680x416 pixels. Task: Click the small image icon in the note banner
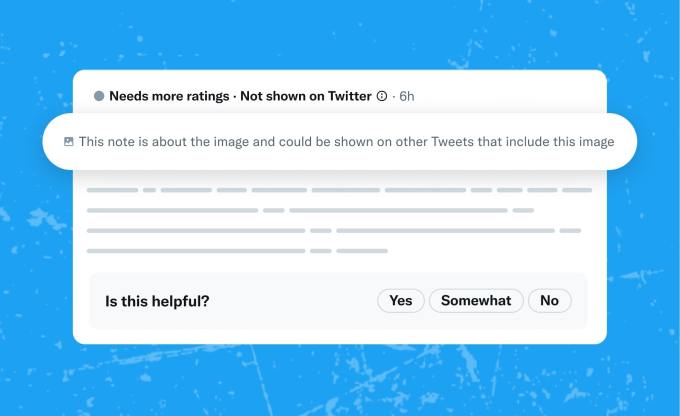pyautogui.click(x=68, y=142)
